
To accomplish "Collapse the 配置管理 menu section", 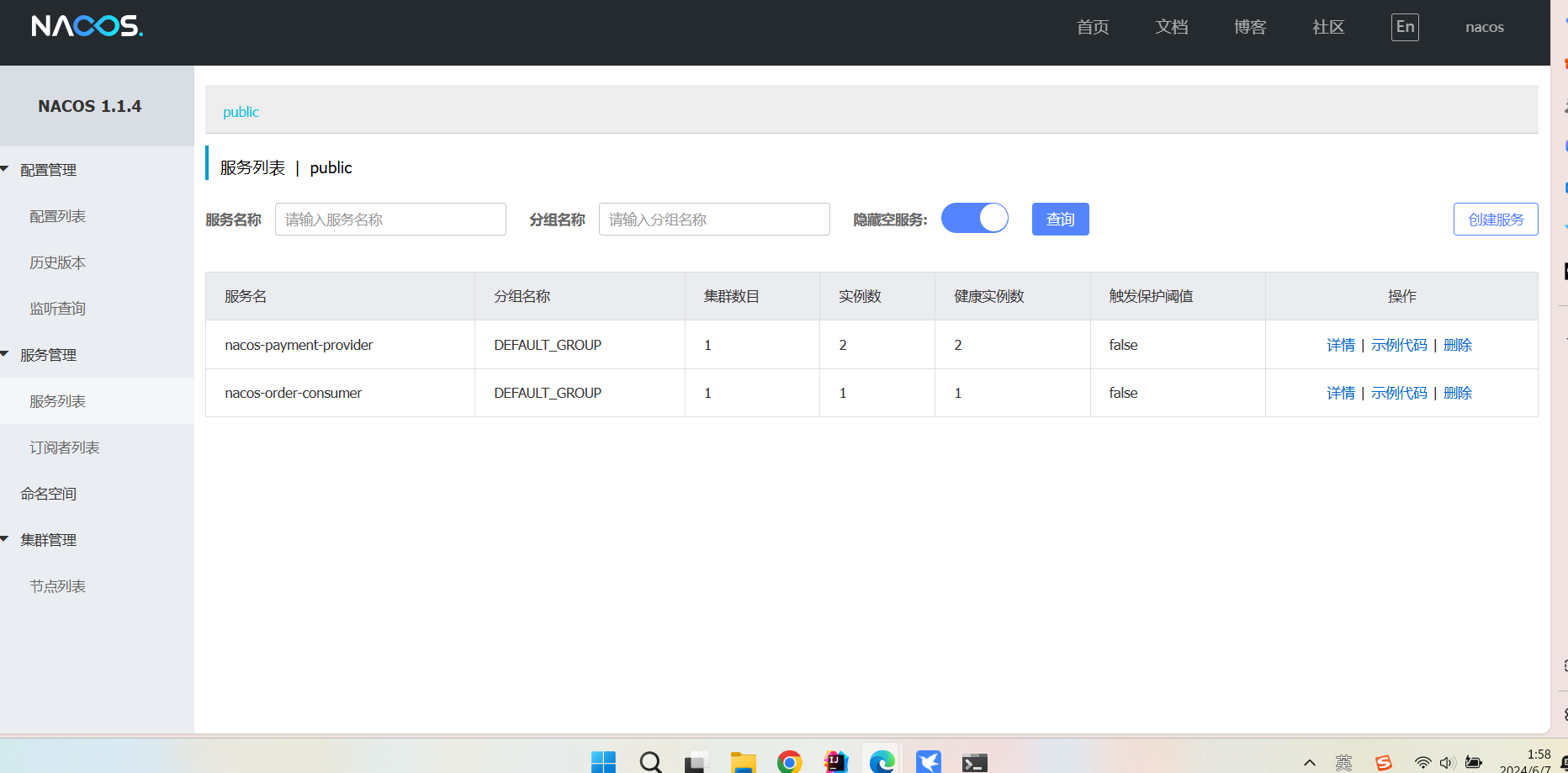I will (48, 170).
